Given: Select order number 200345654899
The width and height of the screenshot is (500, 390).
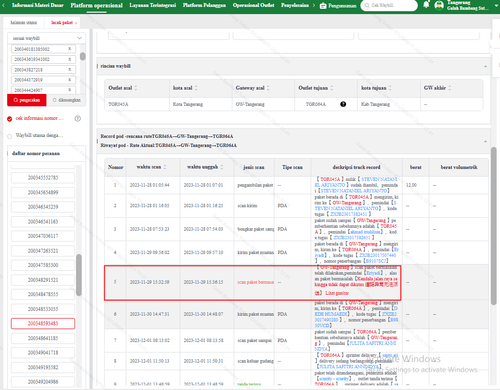Looking at the screenshot, I should (43, 192).
